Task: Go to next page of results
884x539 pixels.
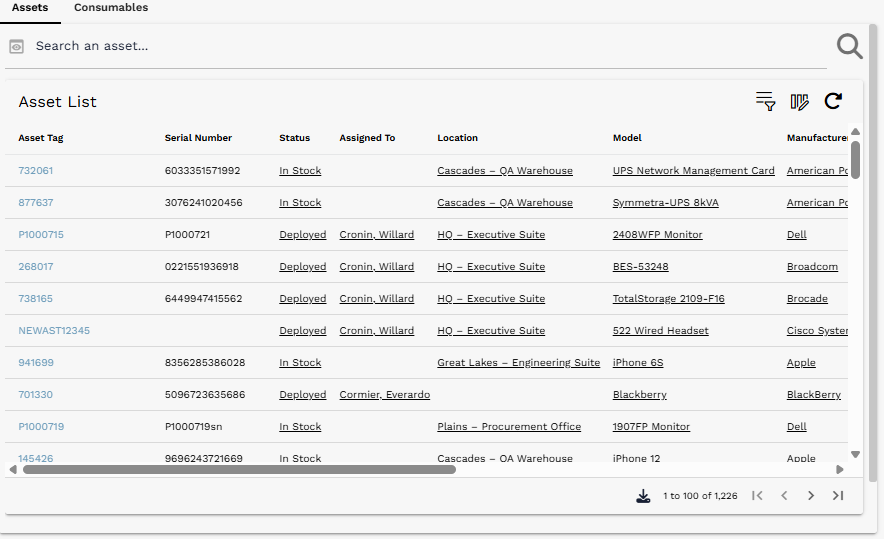Action: click(x=811, y=496)
